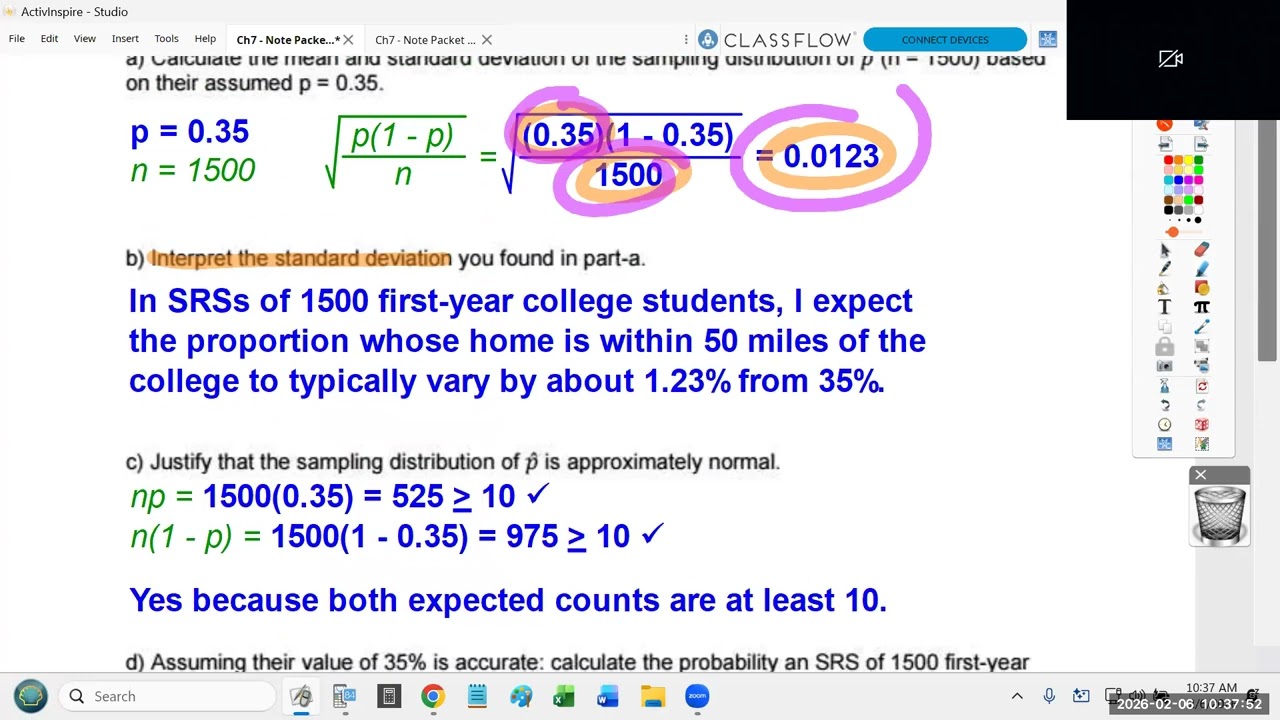The height and width of the screenshot is (720, 1280).
Task: Switch to second Ch7 - Note Packet tab
Action: pos(425,40)
